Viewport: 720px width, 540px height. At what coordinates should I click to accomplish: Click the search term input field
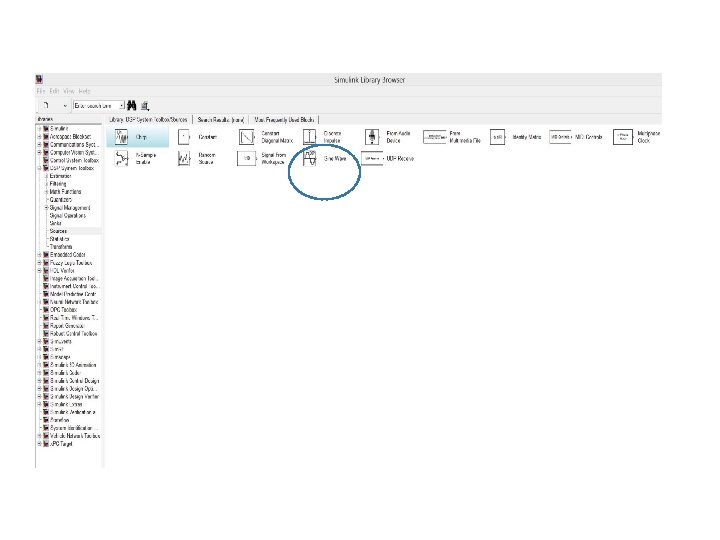(96, 106)
